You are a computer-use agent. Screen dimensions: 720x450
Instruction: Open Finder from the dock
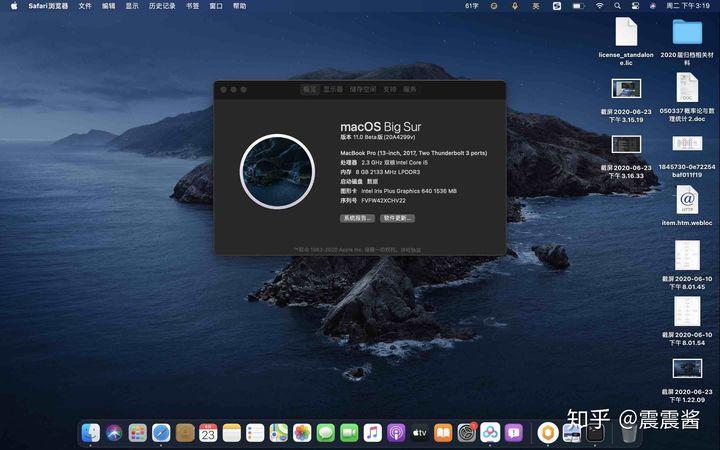[x=91, y=432]
